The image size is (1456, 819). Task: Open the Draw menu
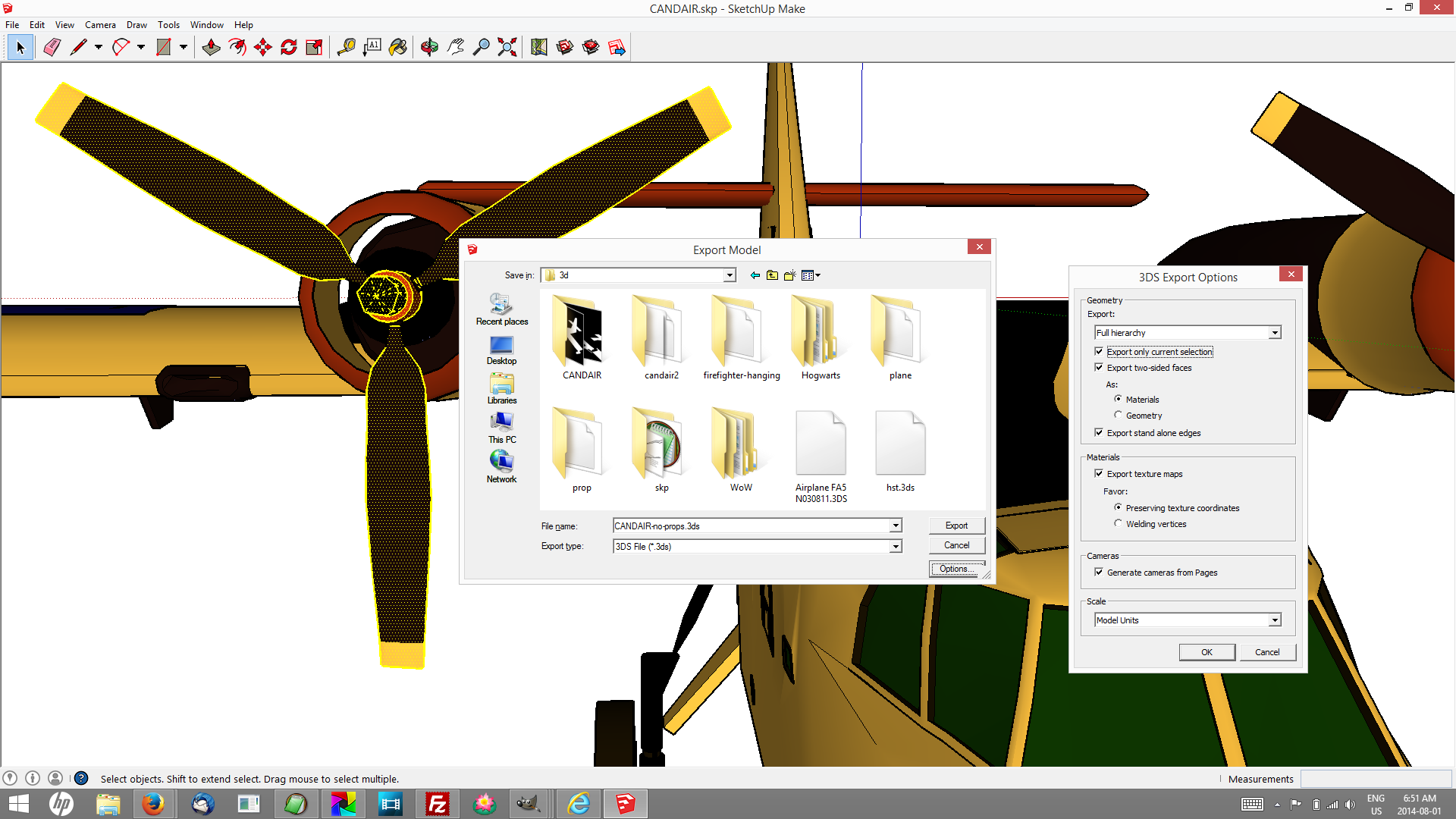136,24
